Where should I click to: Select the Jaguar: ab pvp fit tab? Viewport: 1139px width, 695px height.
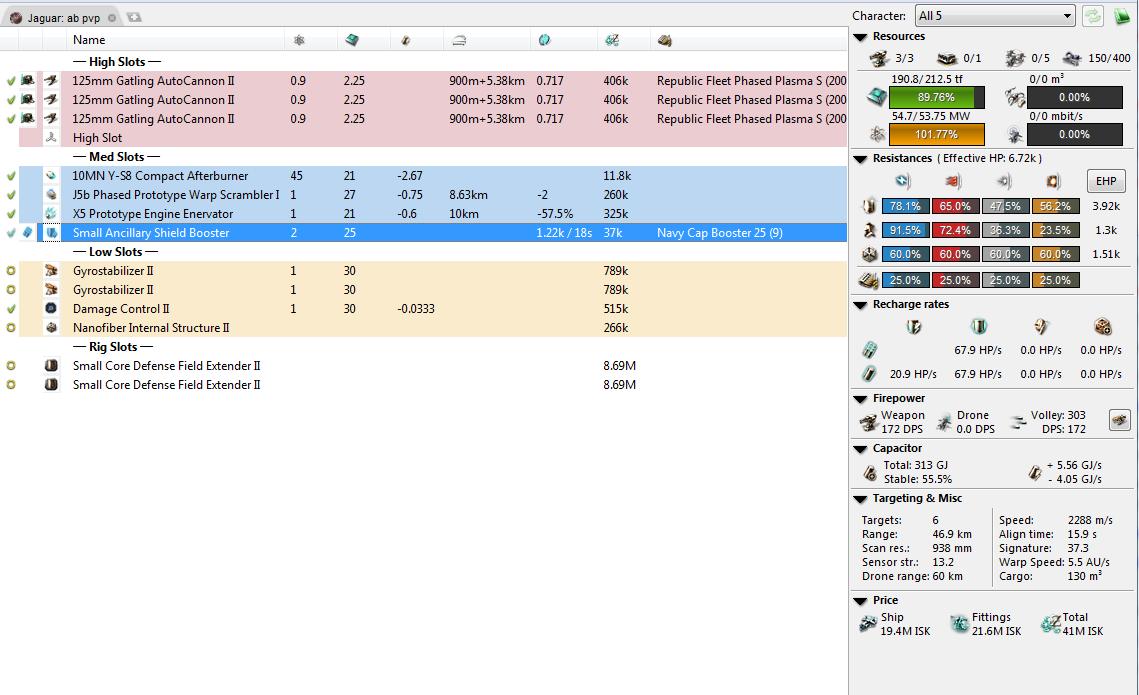pos(63,17)
